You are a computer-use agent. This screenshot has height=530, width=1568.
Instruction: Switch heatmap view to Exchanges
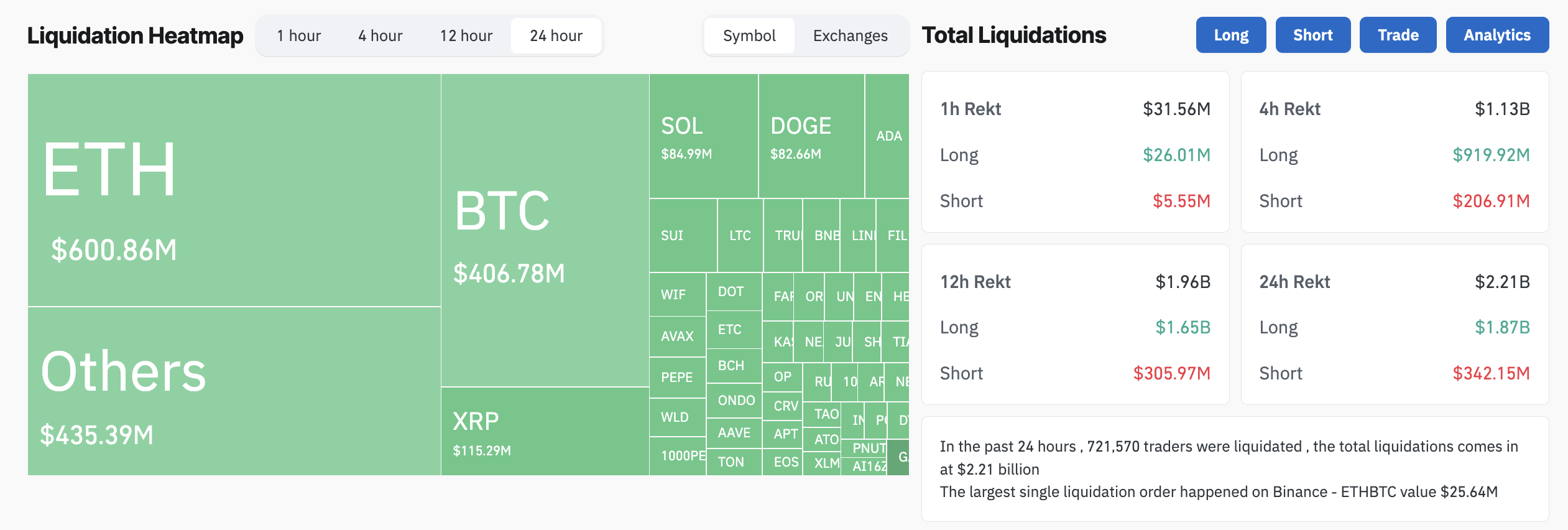850,36
